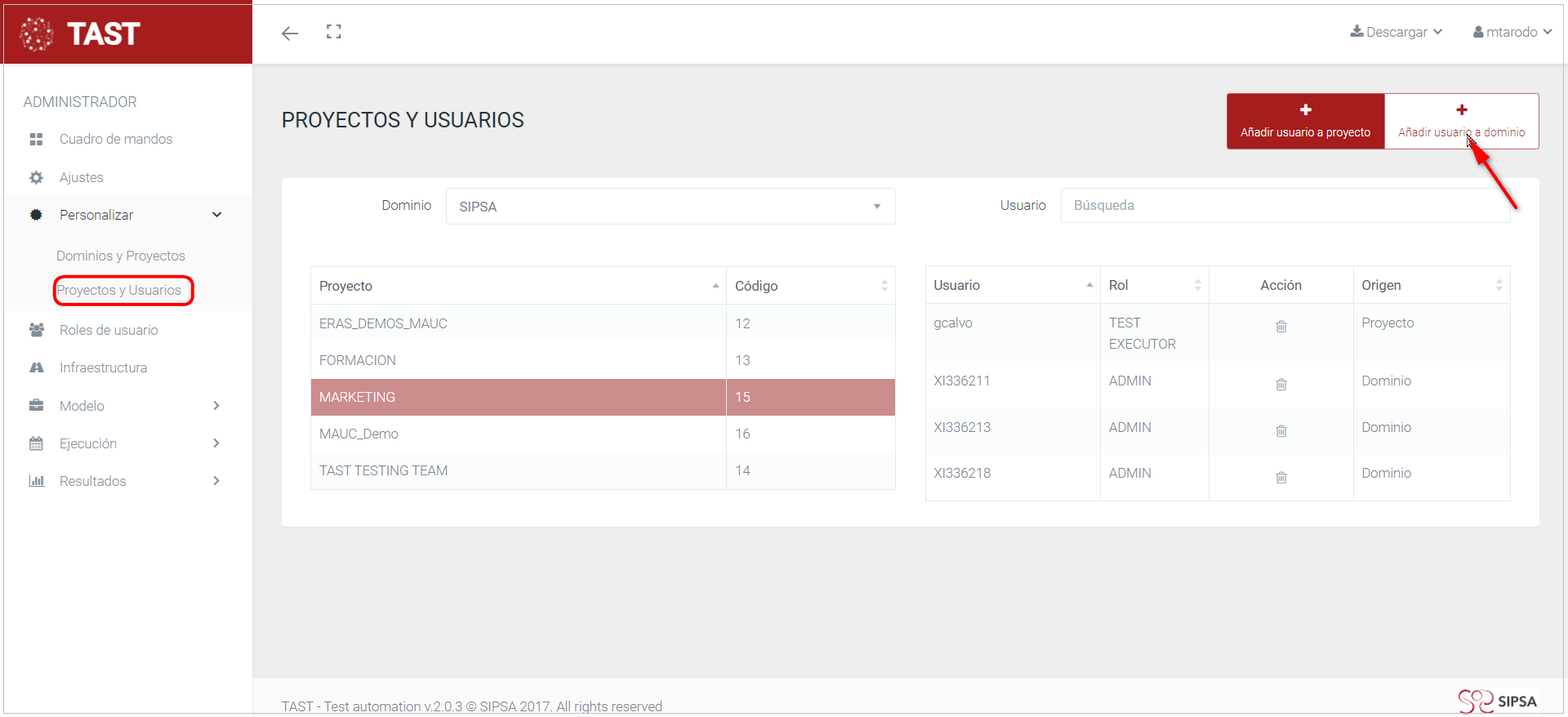Click trash icon for user XI336211
Screen dimensions: 1568x717
(1281, 385)
